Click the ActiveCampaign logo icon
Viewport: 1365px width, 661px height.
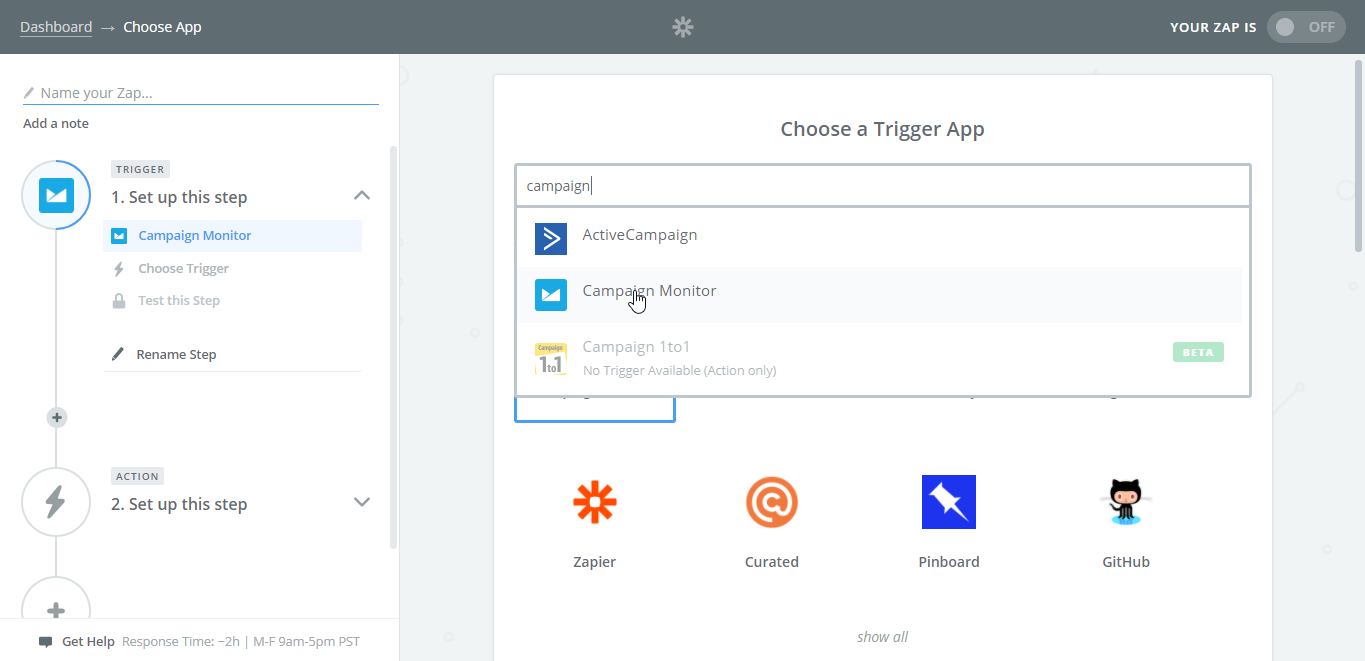click(x=551, y=239)
